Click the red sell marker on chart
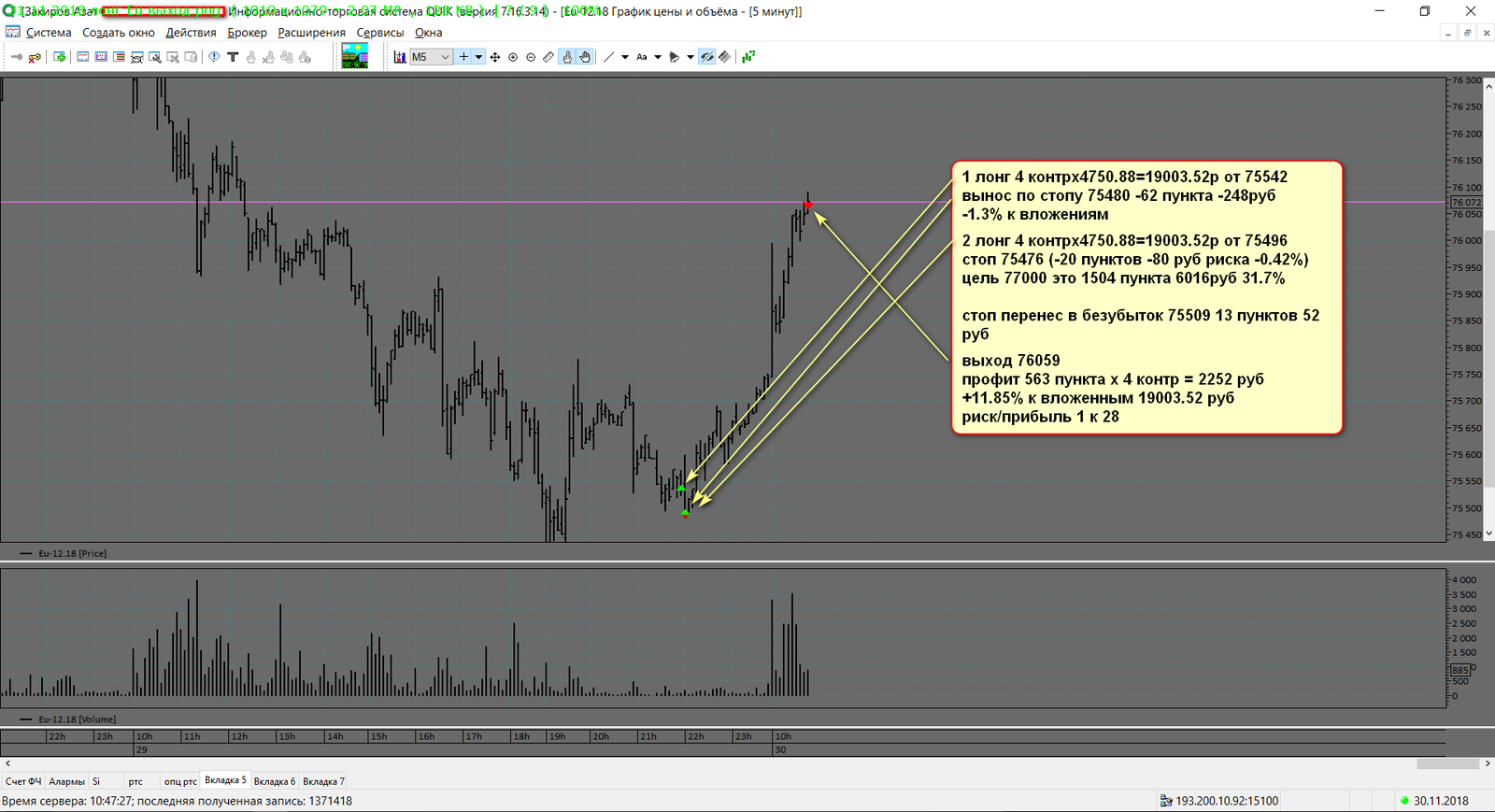This screenshot has width=1495, height=812. (x=808, y=205)
